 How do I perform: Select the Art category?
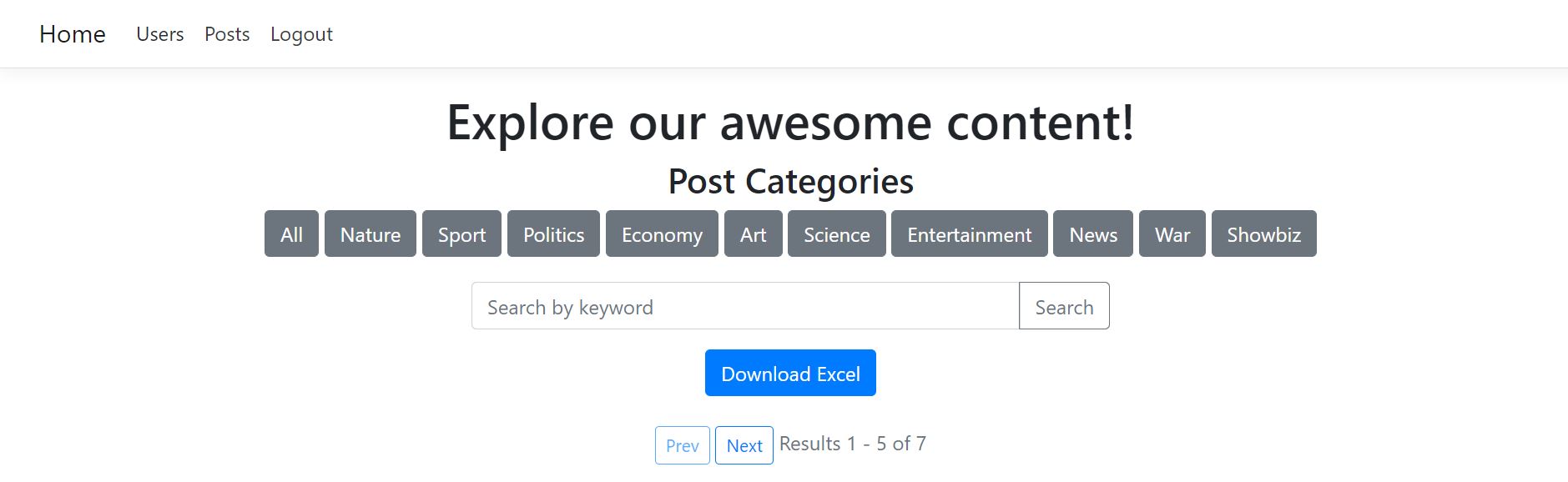(x=753, y=234)
